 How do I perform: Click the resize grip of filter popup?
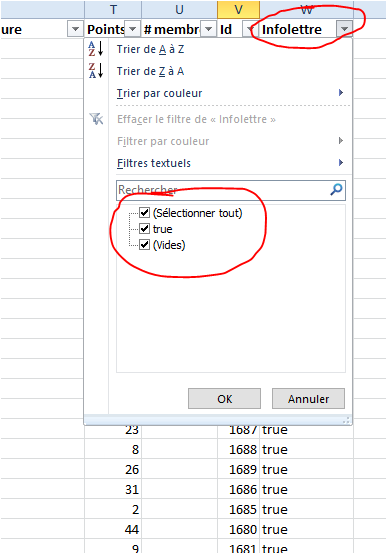click(x=346, y=420)
